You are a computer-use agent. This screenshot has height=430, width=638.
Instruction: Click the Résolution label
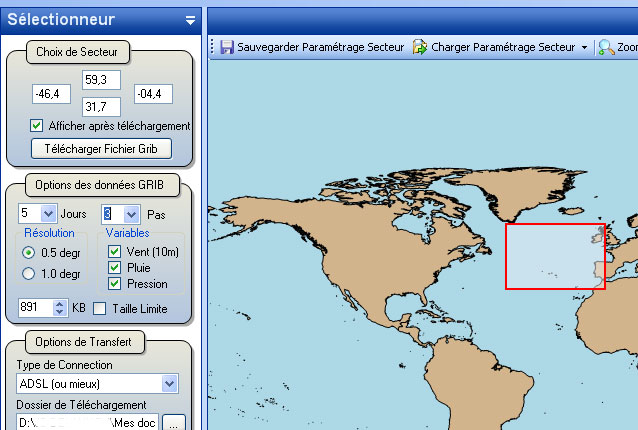pos(49,233)
